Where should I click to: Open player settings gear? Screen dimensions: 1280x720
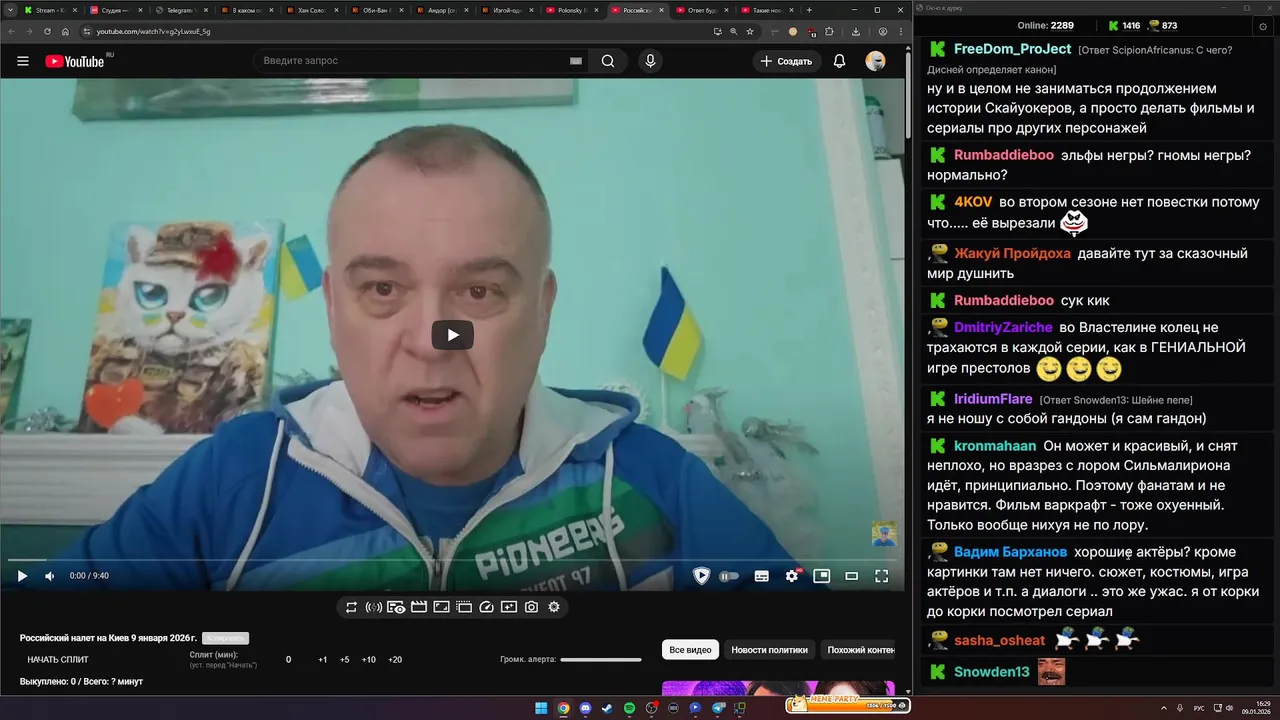(x=792, y=576)
